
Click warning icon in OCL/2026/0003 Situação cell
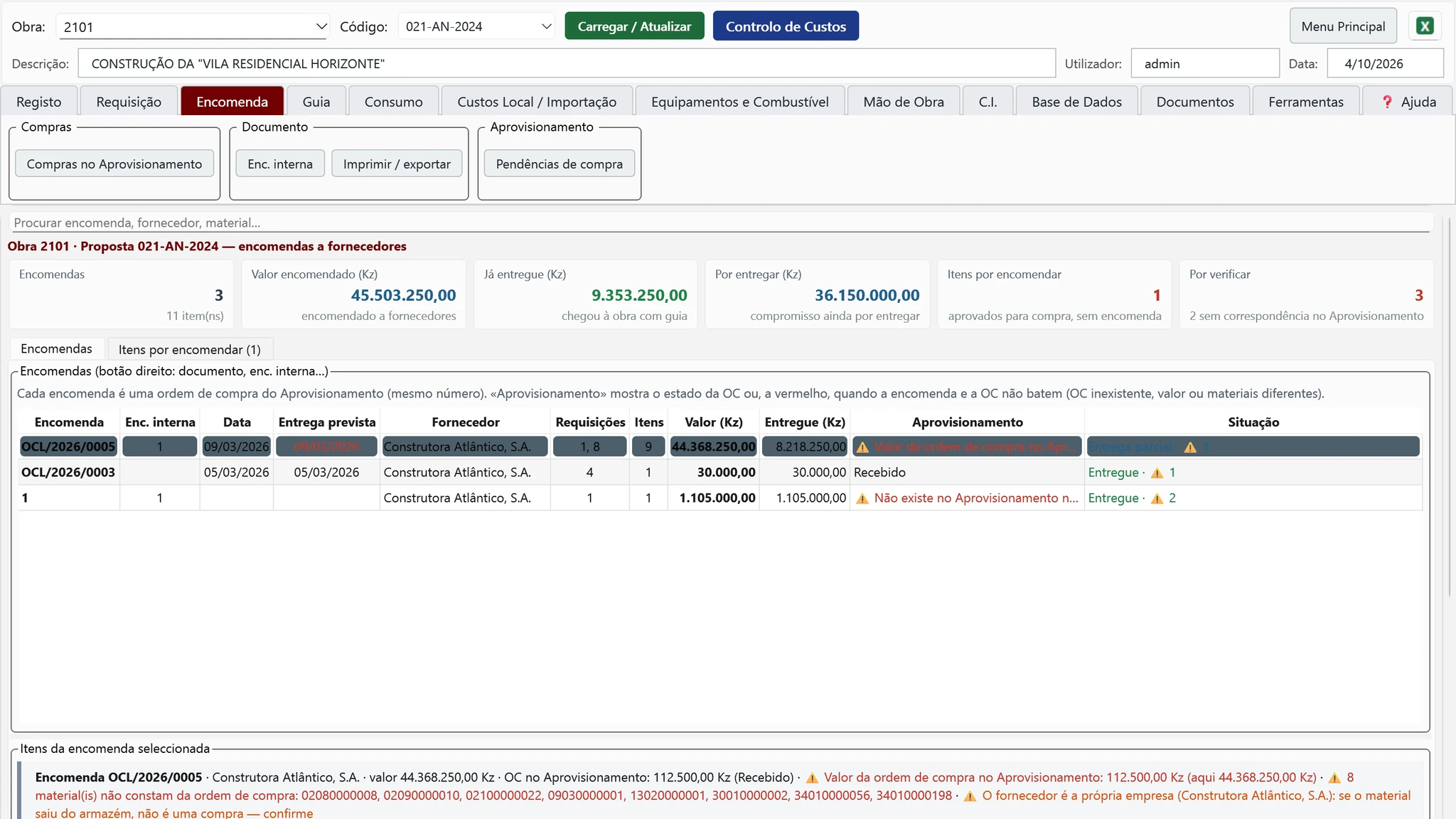1157,473
